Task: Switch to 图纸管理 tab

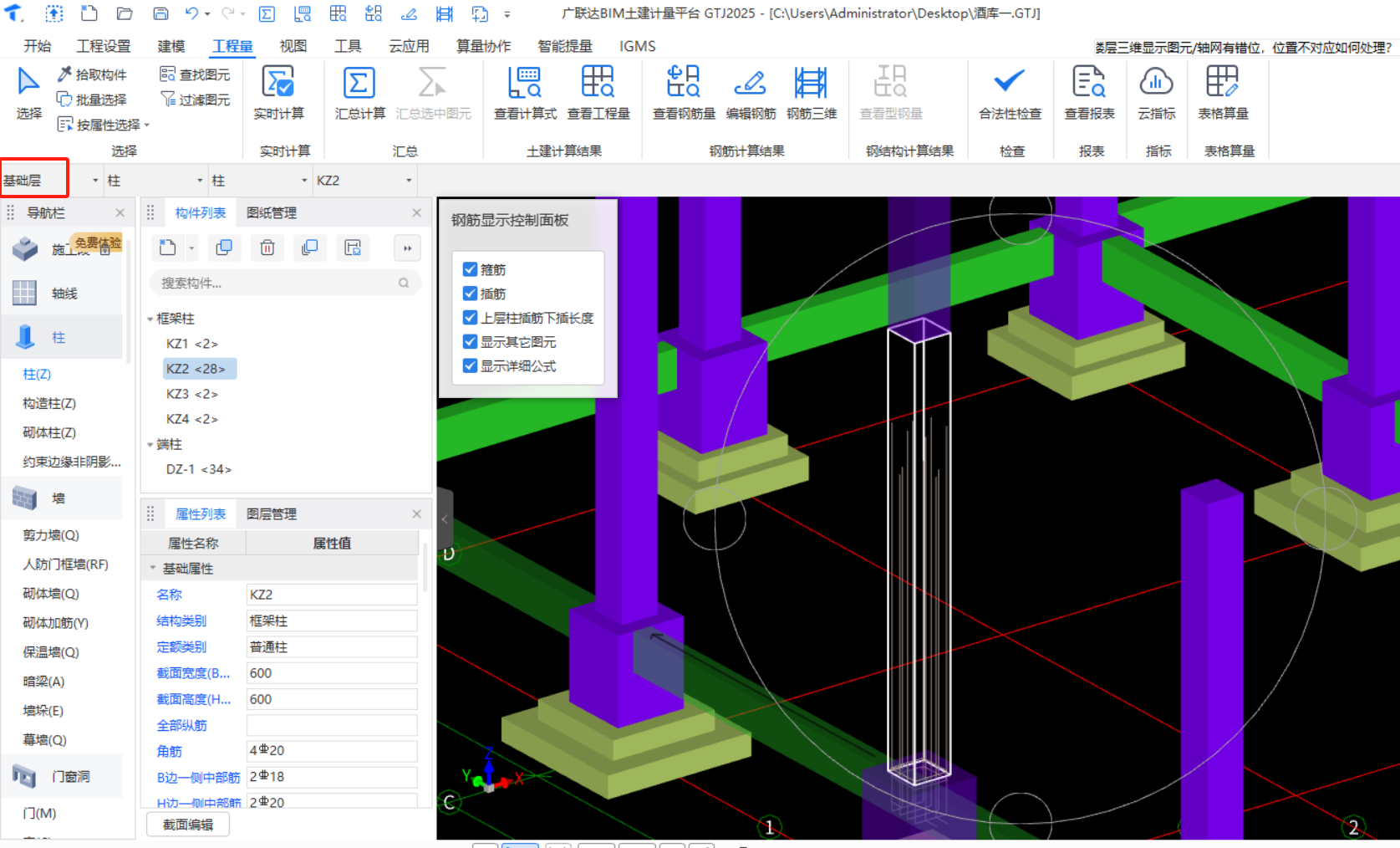Action: click(x=272, y=213)
